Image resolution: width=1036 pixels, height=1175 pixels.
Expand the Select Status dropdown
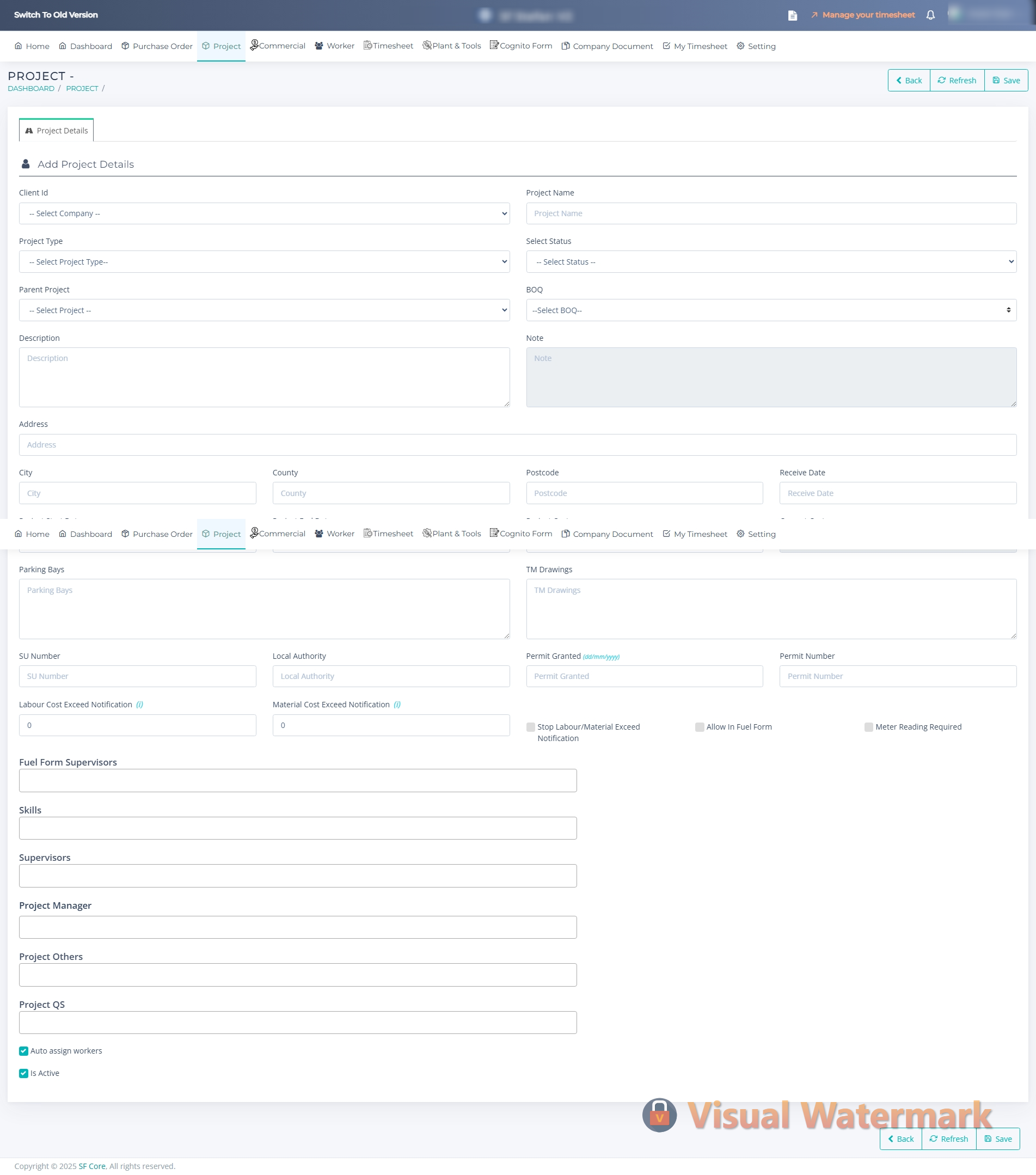771,261
